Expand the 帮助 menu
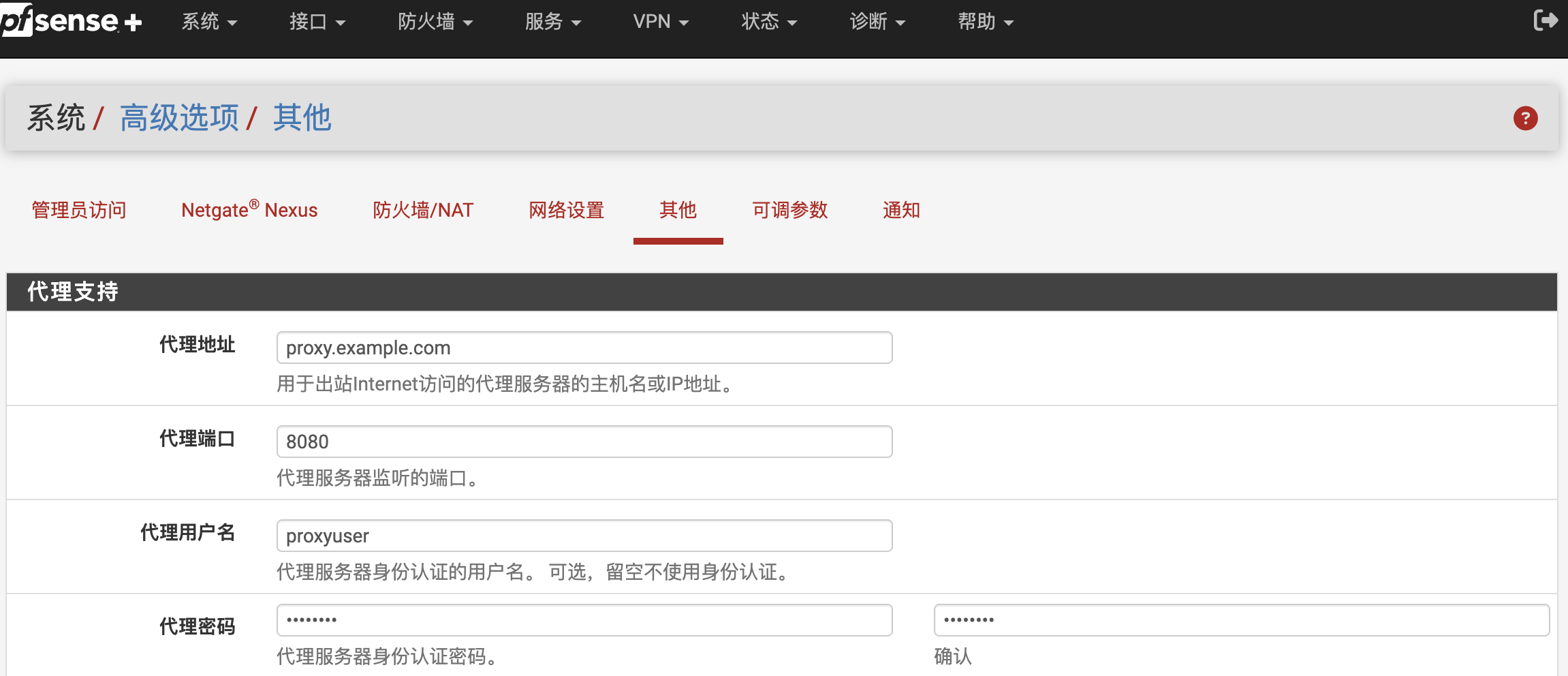This screenshot has height=676, width=1568. (x=986, y=22)
